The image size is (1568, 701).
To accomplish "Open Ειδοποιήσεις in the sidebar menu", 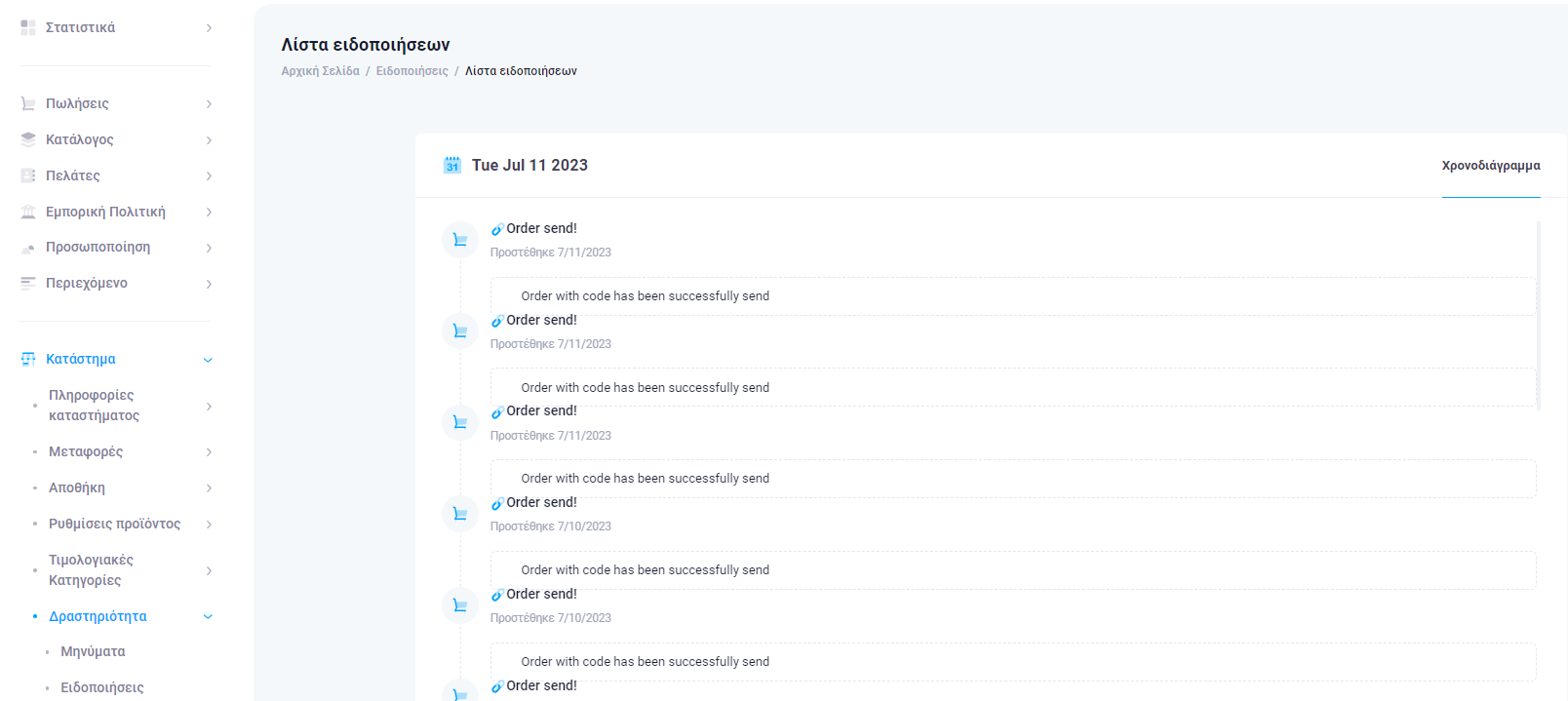I will coord(101,687).
